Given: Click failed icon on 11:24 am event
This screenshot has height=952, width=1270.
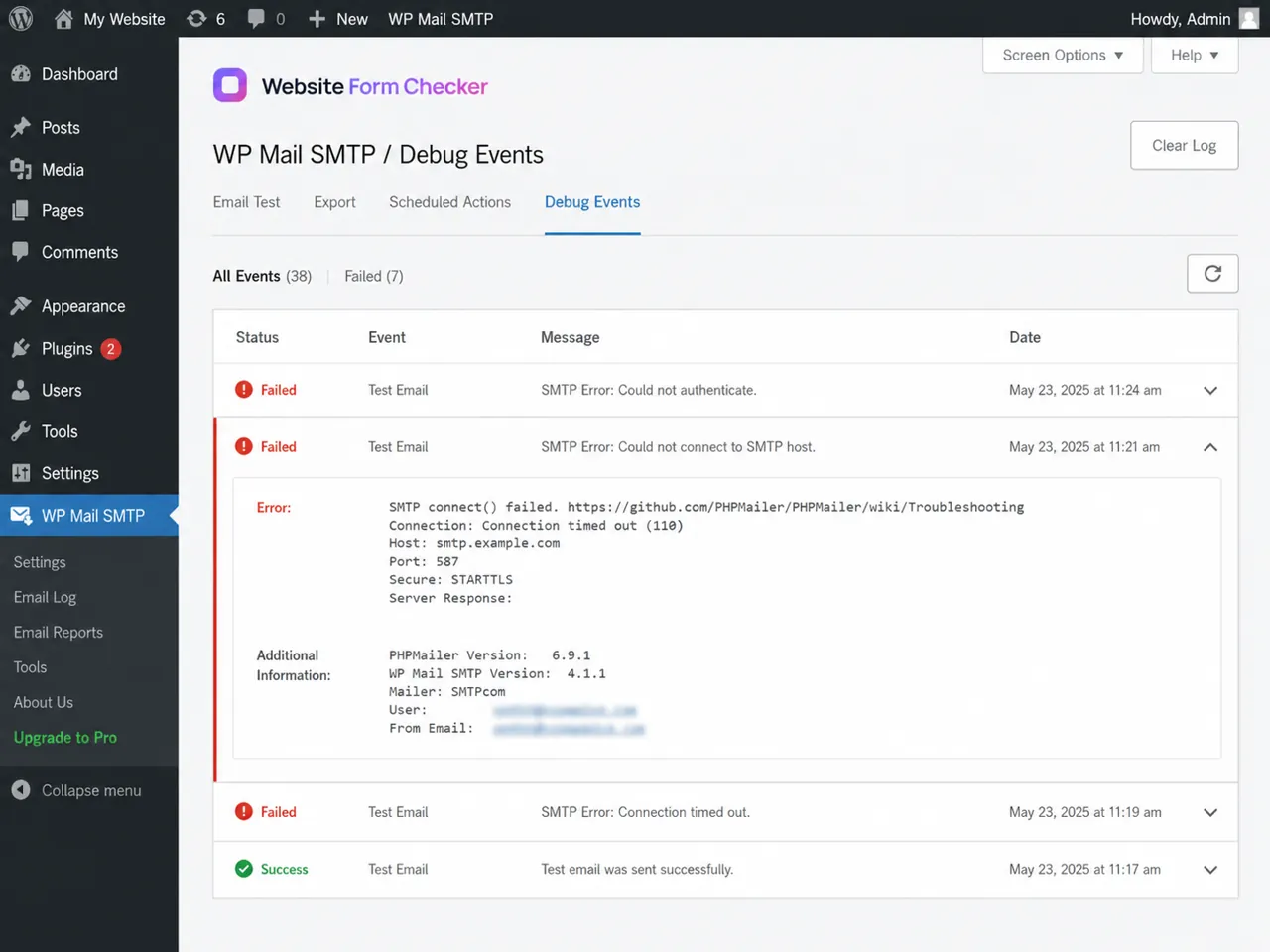Looking at the screenshot, I should pyautogui.click(x=244, y=390).
